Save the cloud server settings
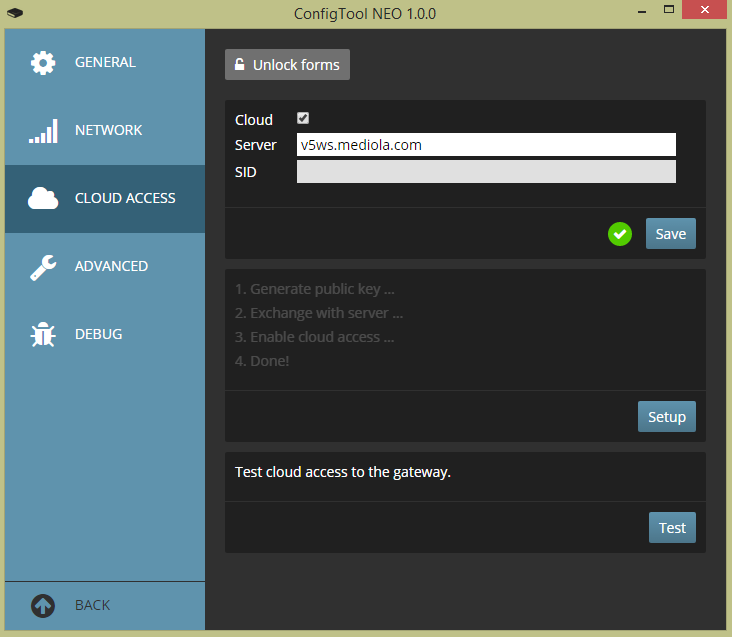The image size is (732, 637). (670, 234)
